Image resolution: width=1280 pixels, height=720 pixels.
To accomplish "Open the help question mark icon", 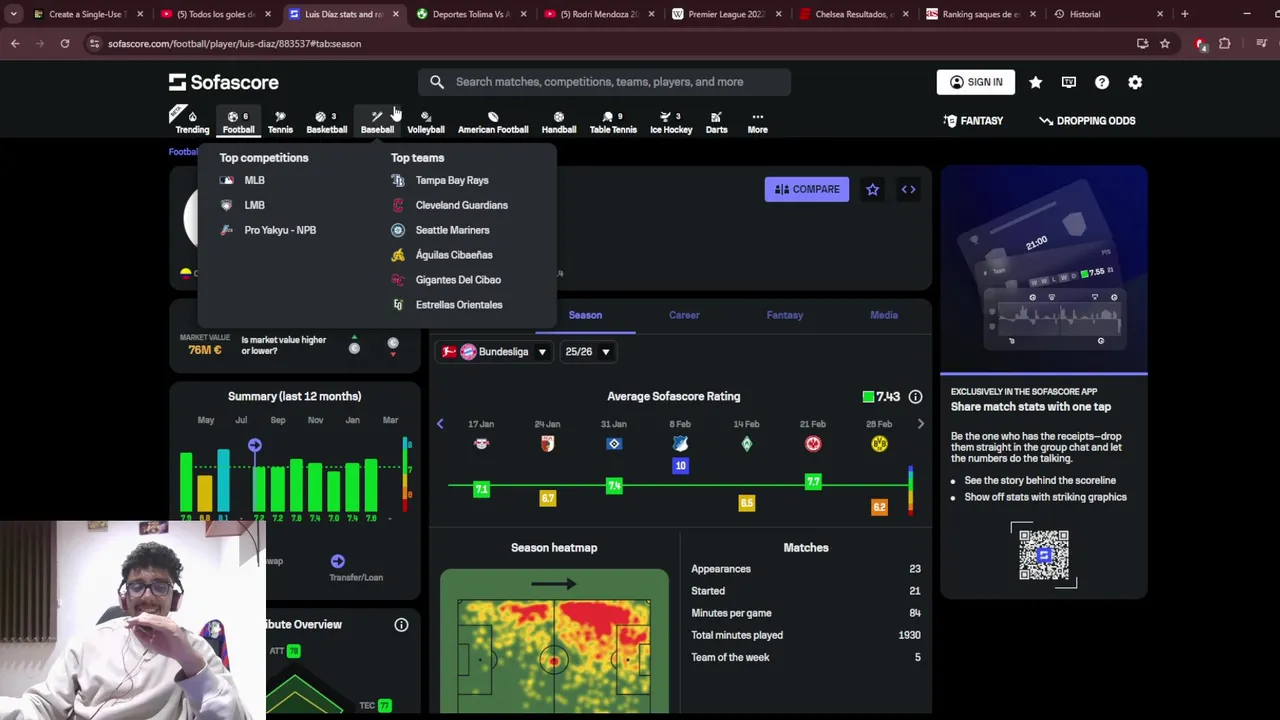I will click(x=1102, y=82).
